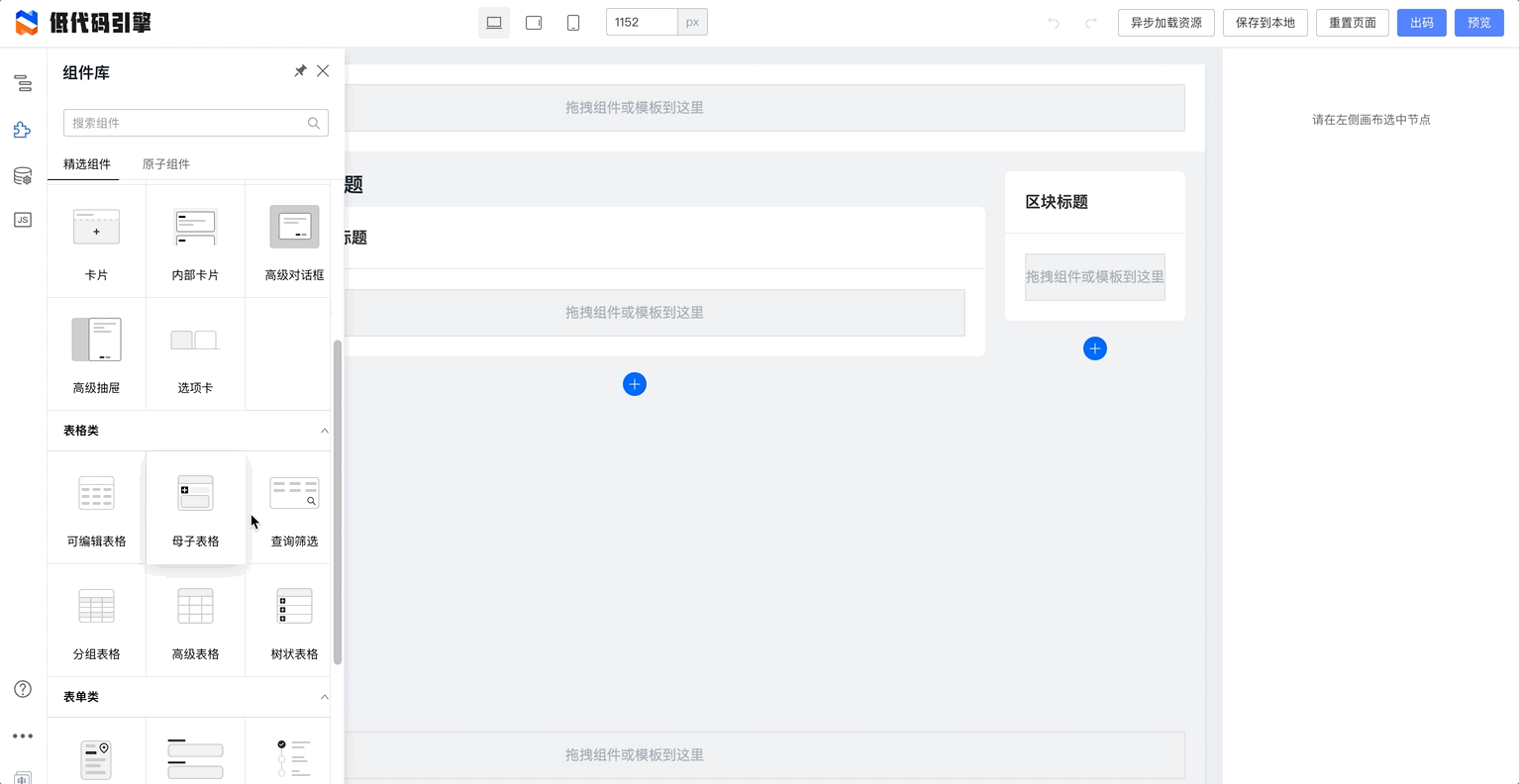Viewport: 1519px width, 784px height.
Task: Close the component library panel
Action: click(x=323, y=71)
